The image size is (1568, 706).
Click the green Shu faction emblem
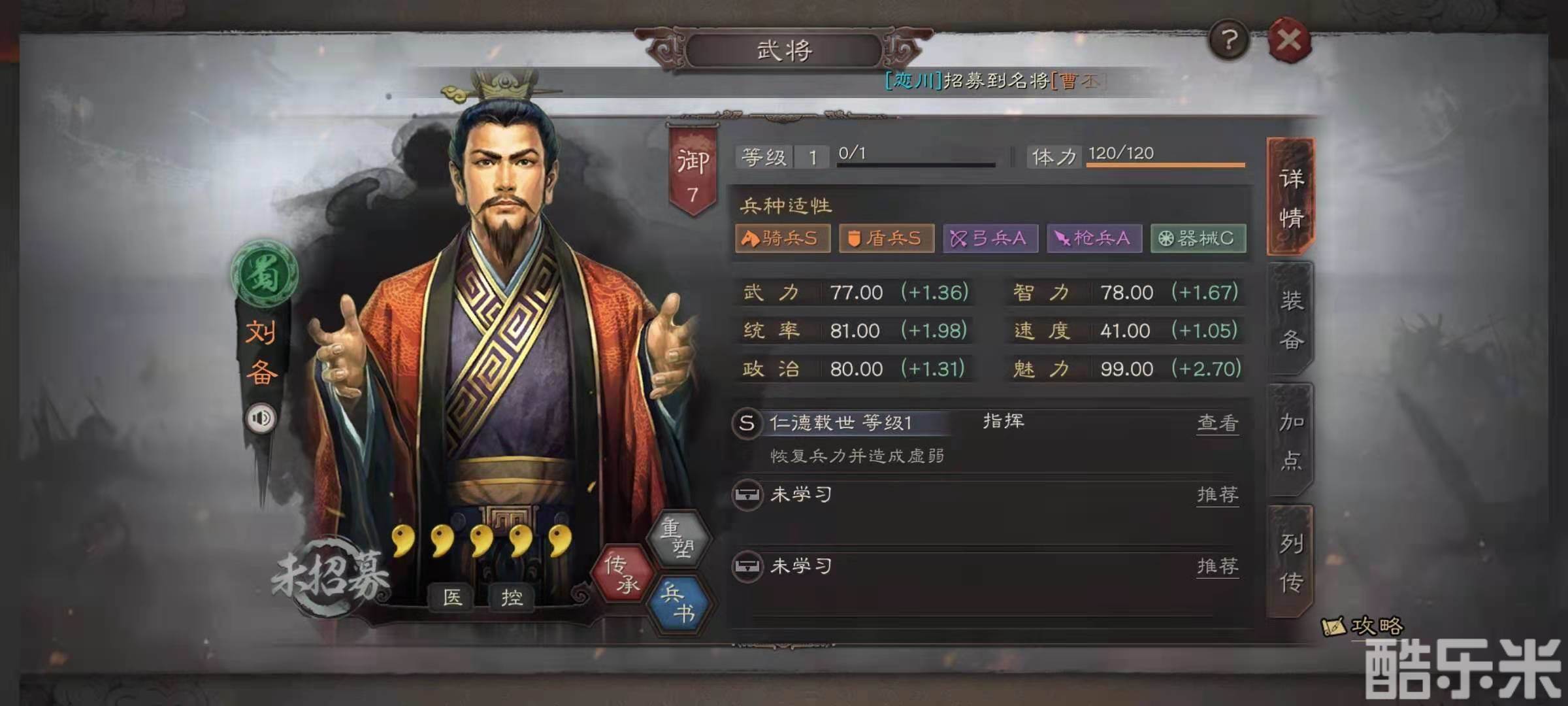(x=265, y=274)
